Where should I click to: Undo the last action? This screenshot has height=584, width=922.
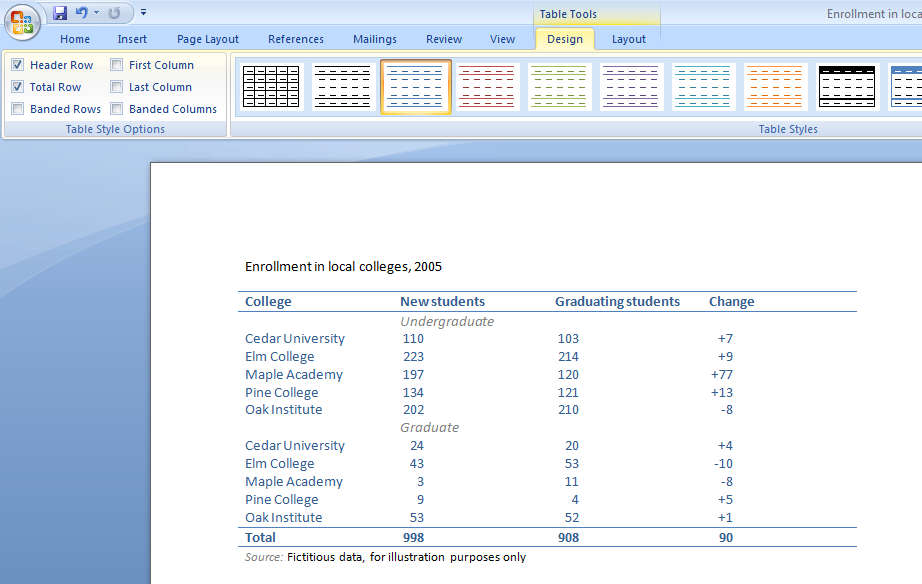tap(82, 13)
